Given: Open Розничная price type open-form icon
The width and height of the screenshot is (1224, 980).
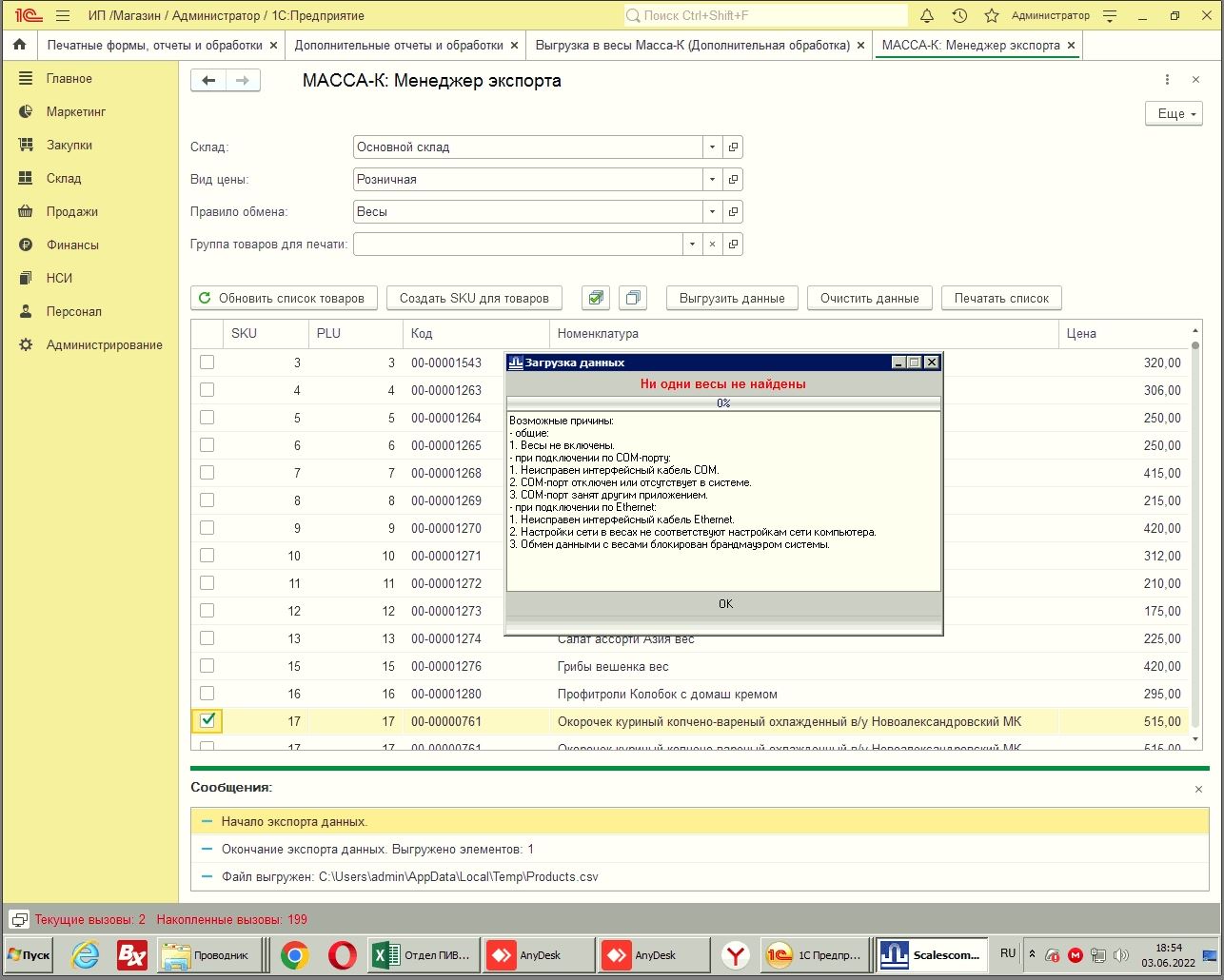Looking at the screenshot, I should click(733, 179).
